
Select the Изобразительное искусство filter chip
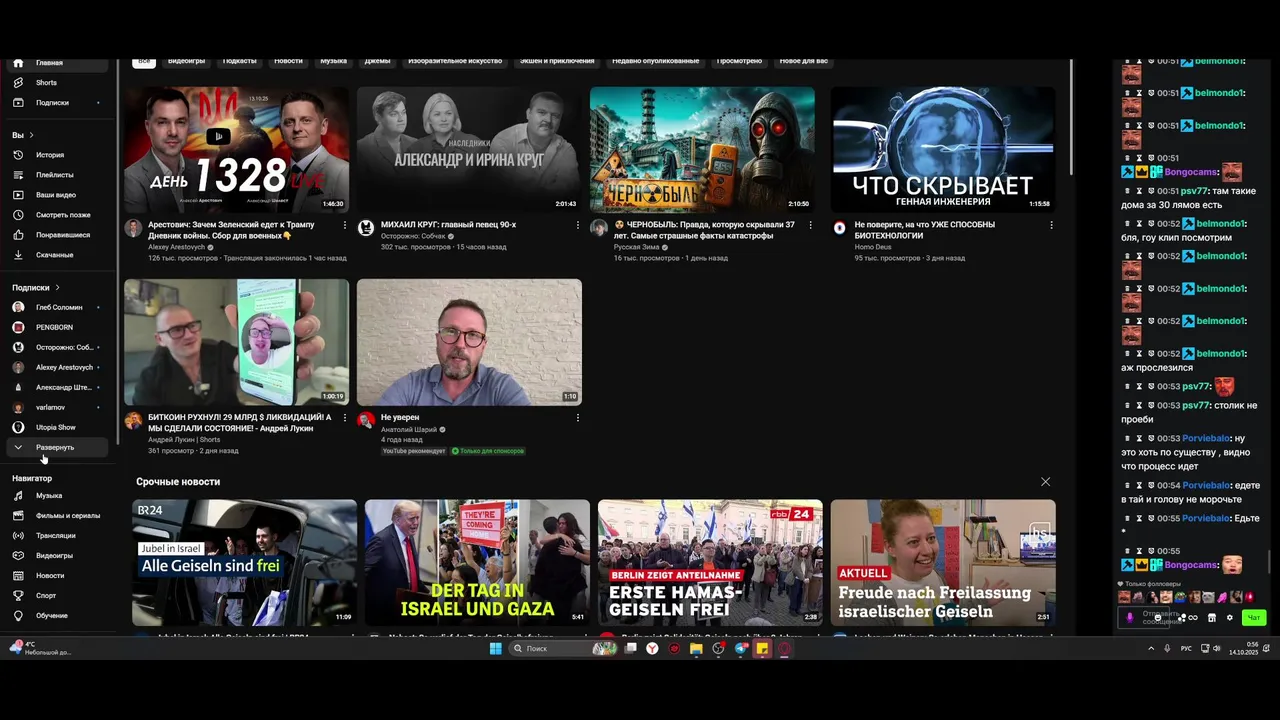click(x=455, y=61)
